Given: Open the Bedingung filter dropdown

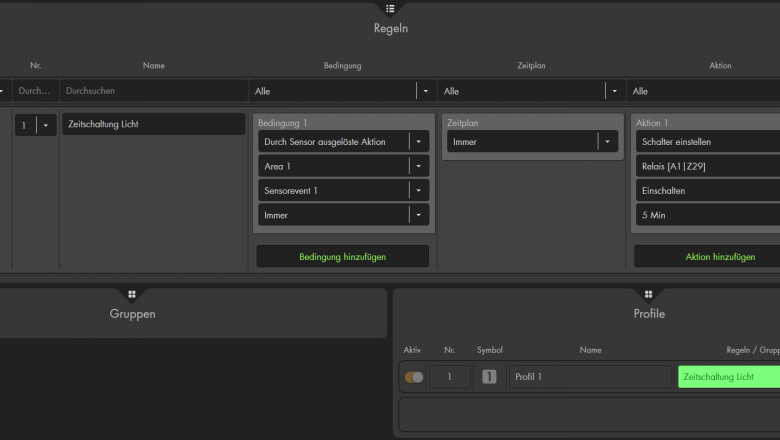Looking at the screenshot, I should pyautogui.click(x=425, y=91).
